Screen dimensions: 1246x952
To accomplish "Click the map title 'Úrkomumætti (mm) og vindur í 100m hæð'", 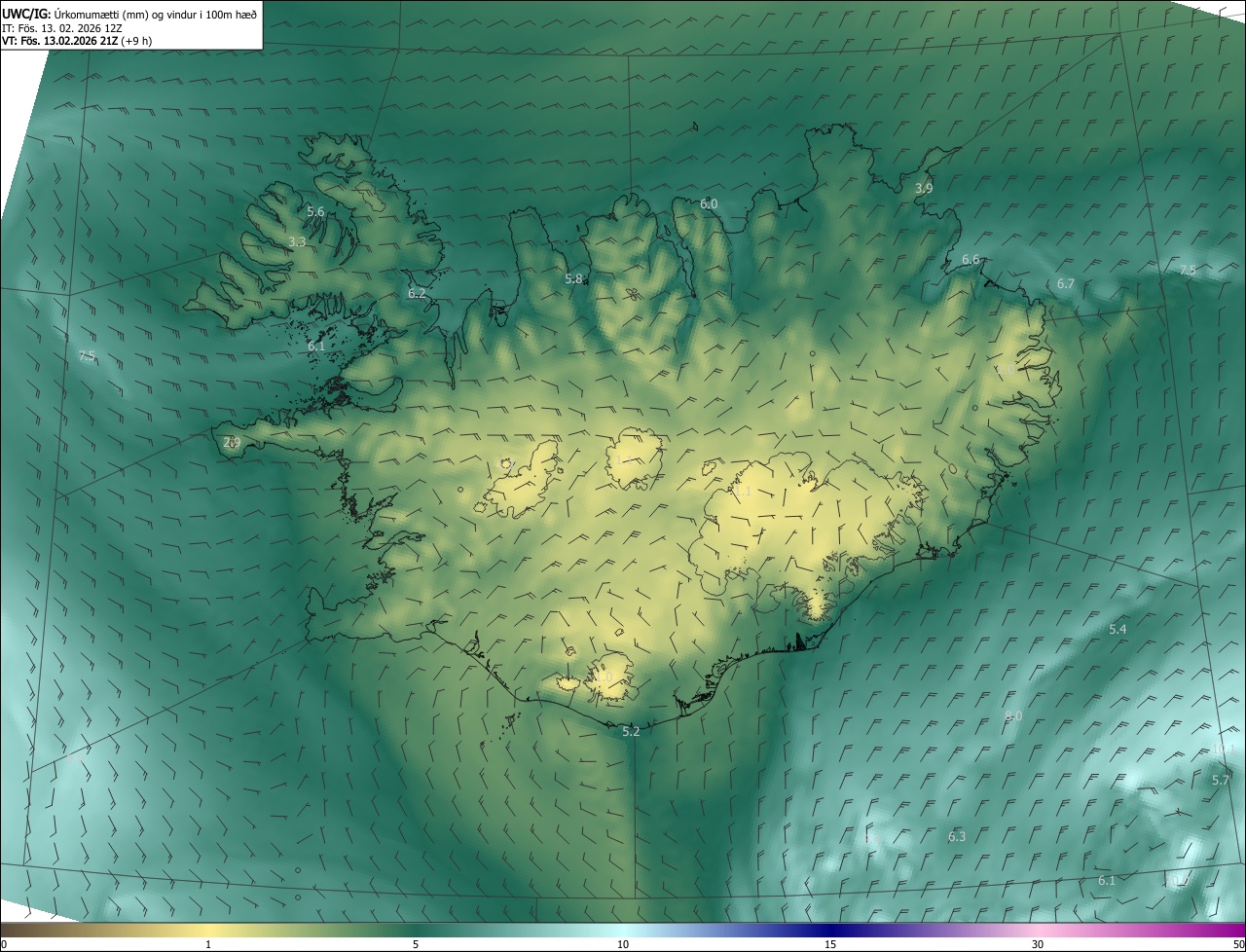I will tap(156, 14).
